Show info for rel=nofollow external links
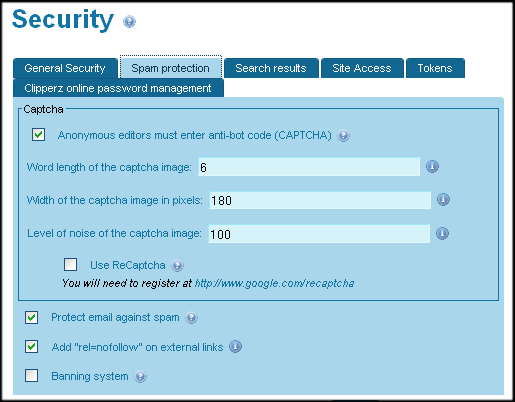 (235, 347)
